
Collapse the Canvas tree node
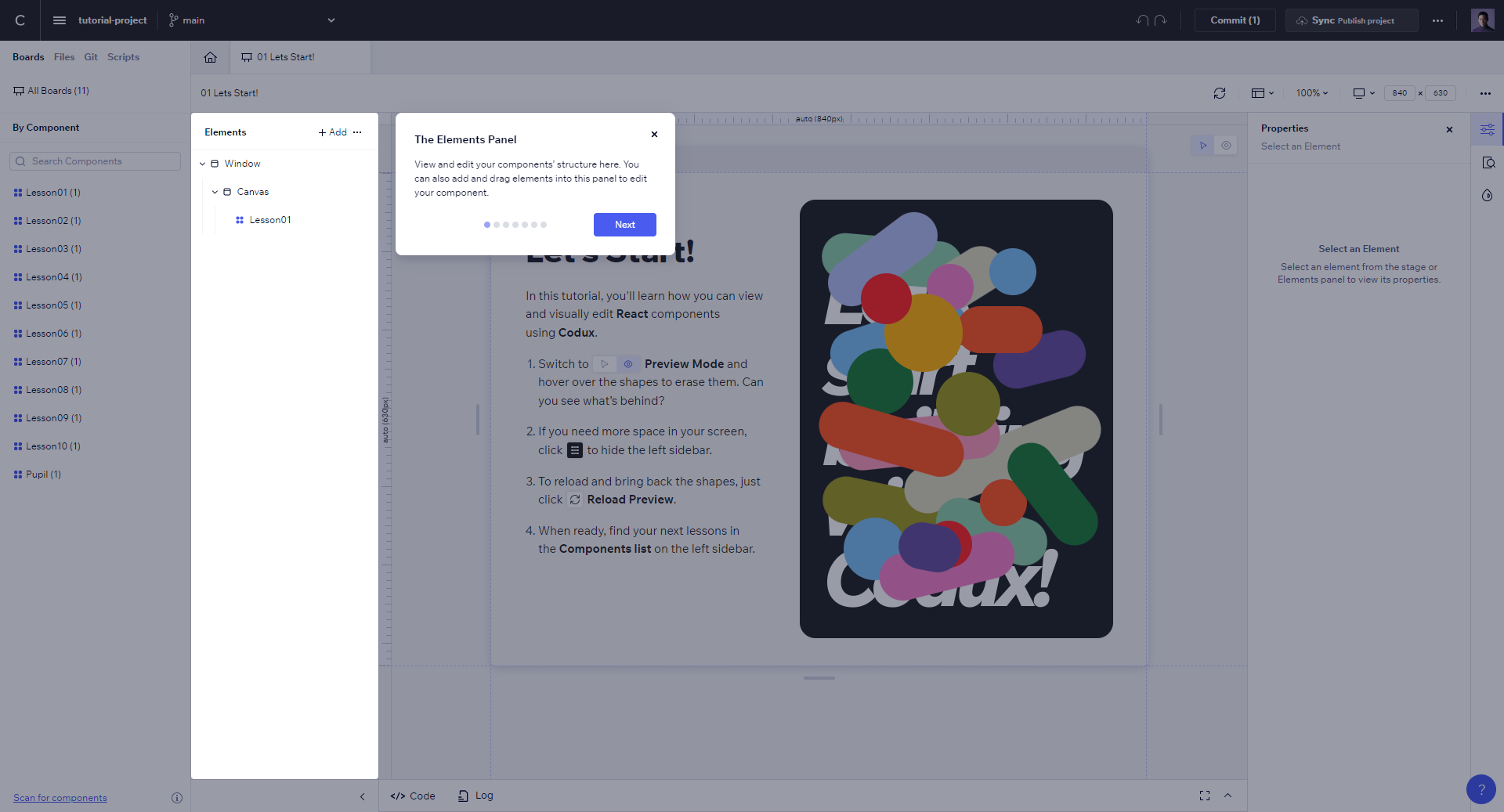pyautogui.click(x=215, y=192)
